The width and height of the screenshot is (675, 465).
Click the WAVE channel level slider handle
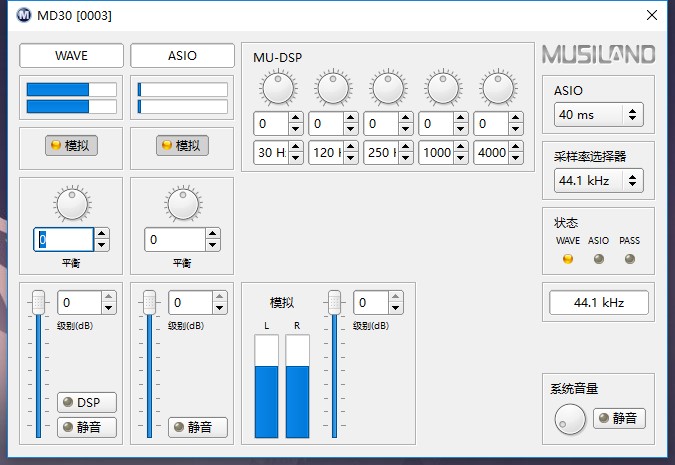click(x=39, y=301)
